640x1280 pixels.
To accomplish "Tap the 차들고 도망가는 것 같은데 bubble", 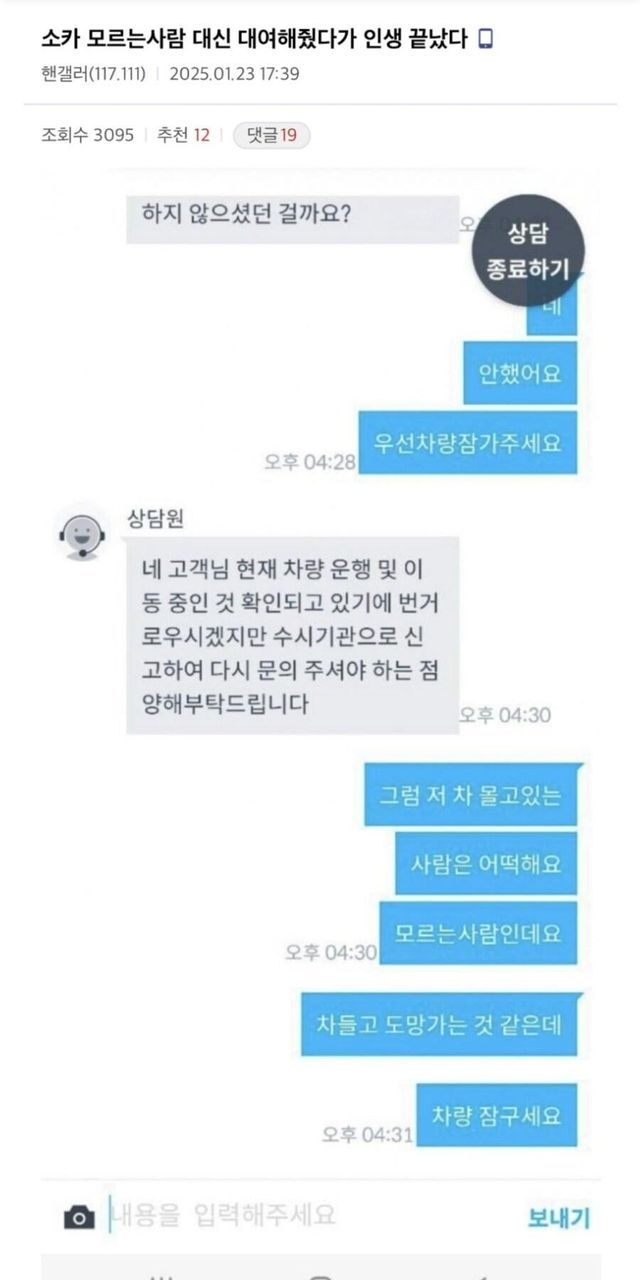I will [x=441, y=1024].
